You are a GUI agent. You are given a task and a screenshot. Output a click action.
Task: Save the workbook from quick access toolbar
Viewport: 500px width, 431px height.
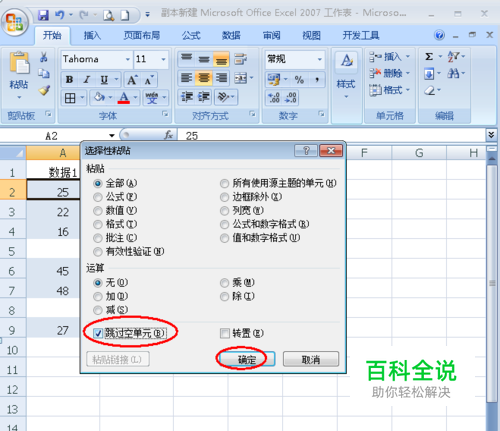click(x=43, y=15)
